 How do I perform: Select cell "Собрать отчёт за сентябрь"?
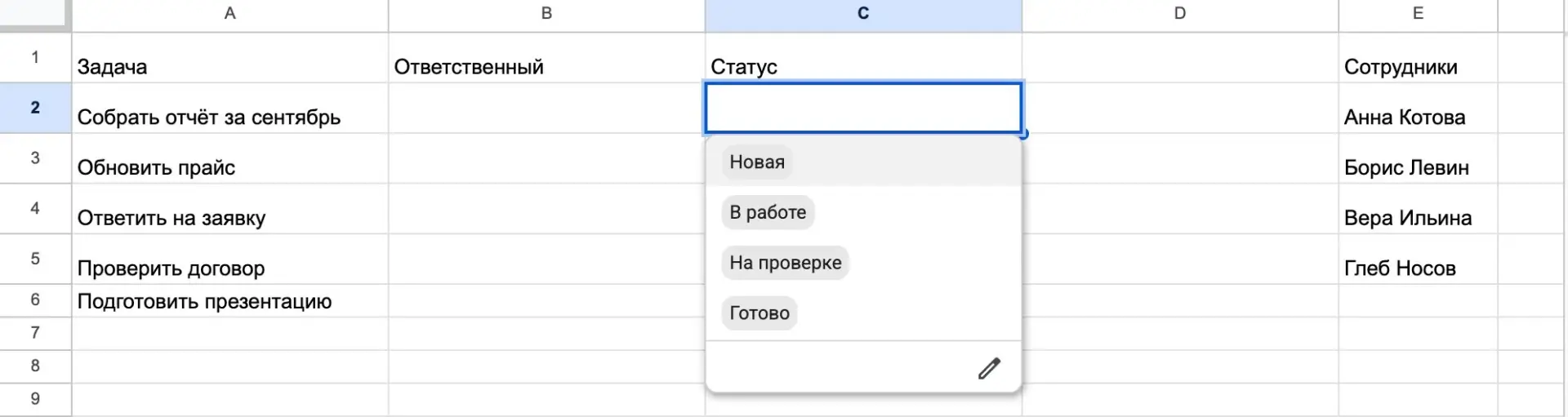point(230,109)
